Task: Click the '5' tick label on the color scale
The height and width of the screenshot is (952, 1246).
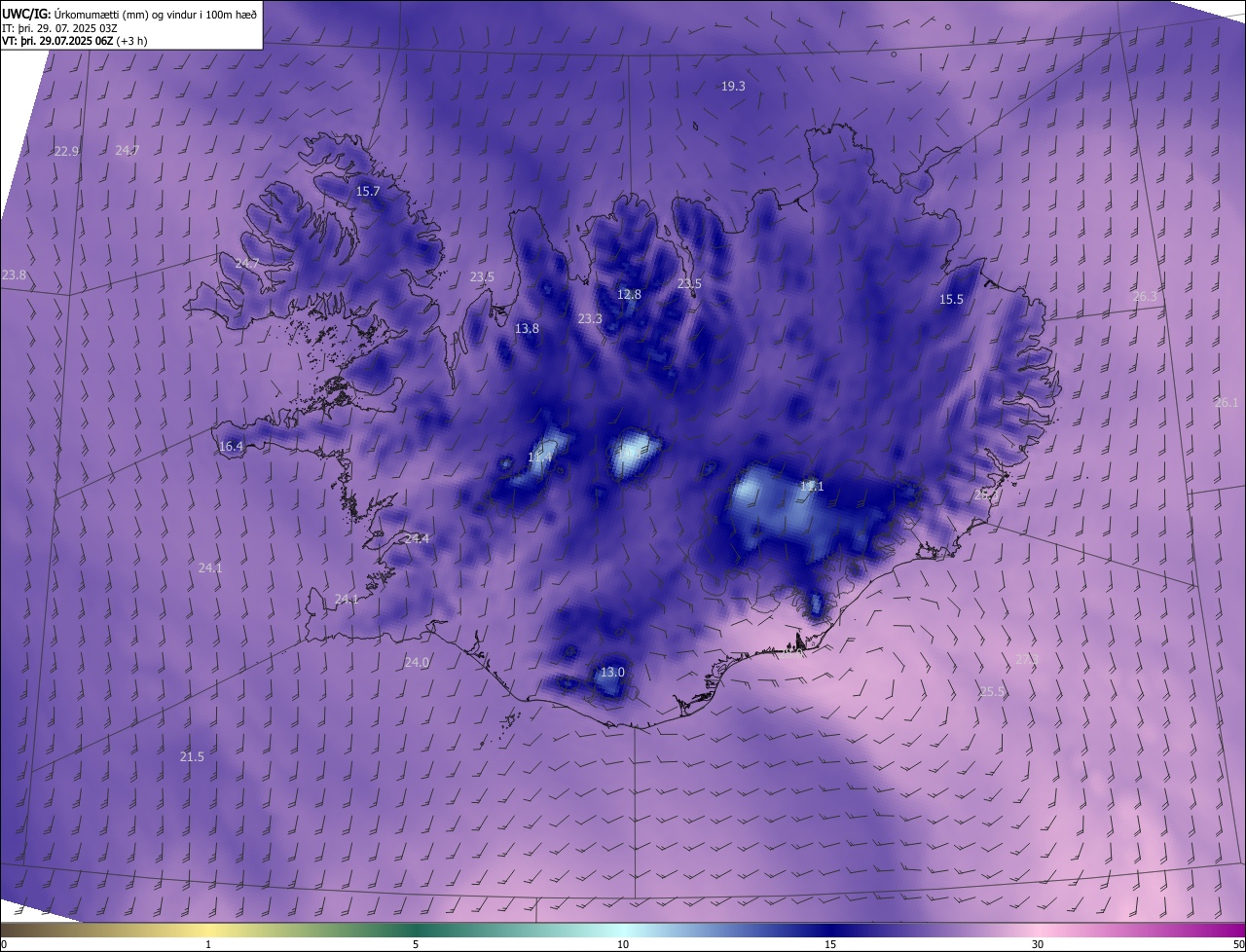Action: (416, 944)
